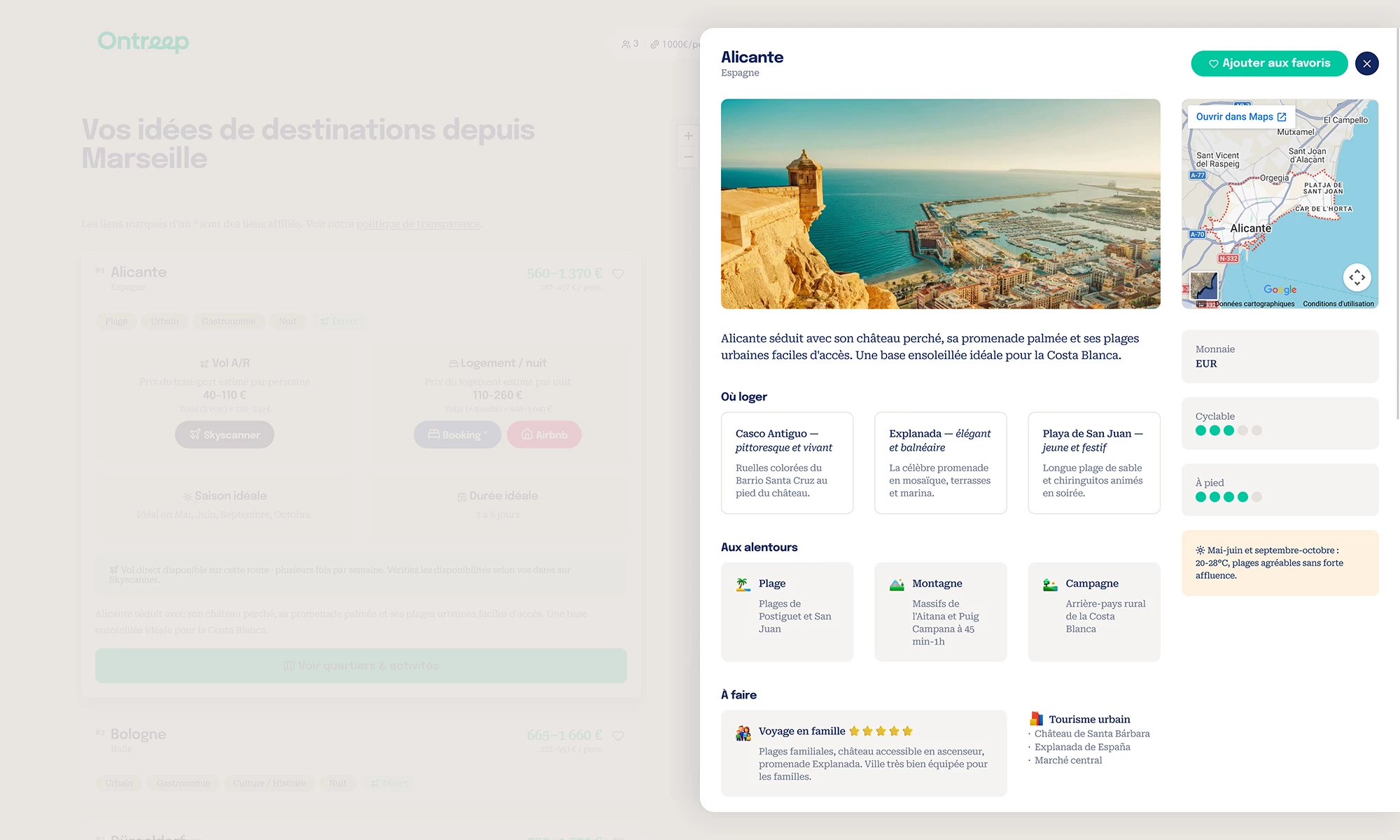1400x840 pixels.
Task: Click the Ontreep logo in background page
Action: click(x=143, y=41)
